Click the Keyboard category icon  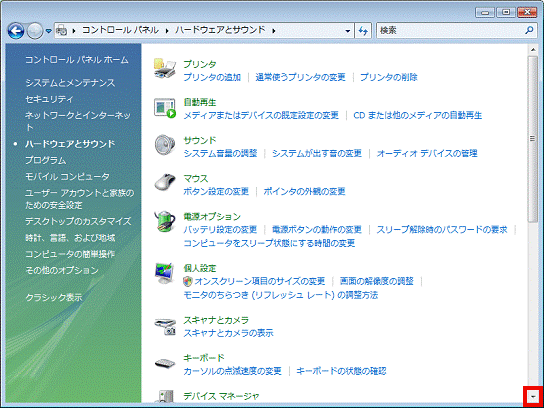tap(165, 363)
